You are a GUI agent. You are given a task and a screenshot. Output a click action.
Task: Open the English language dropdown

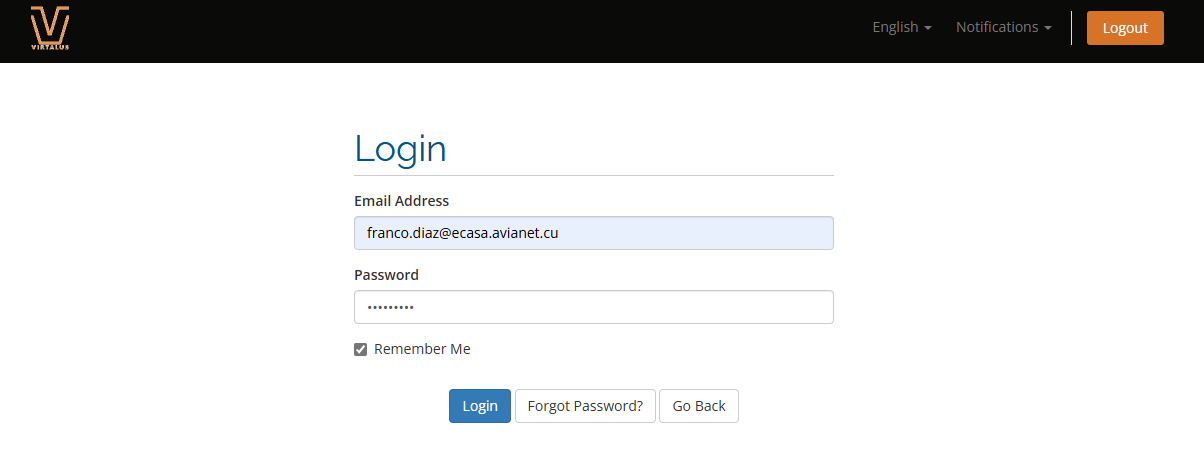[901, 27]
